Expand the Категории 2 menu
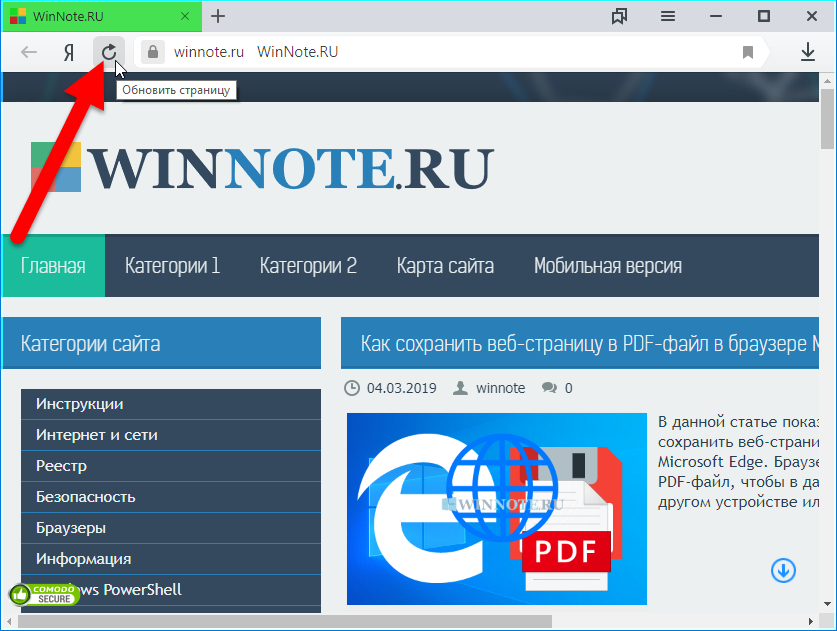This screenshot has height=631, width=837. (308, 266)
